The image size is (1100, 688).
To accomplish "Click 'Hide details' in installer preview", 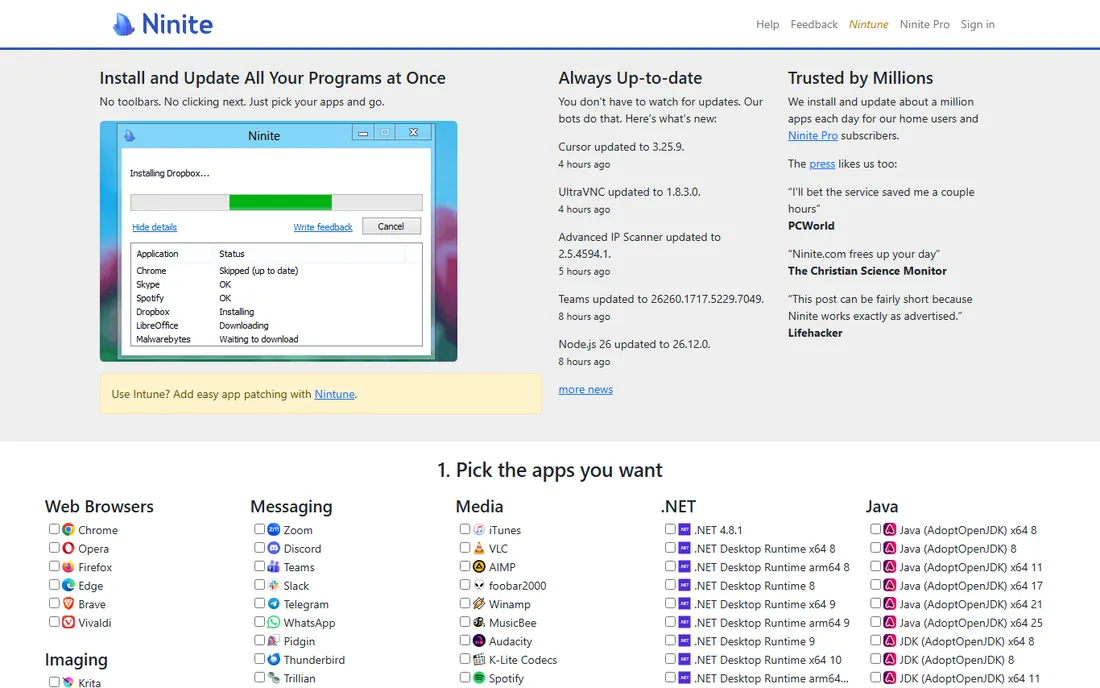I will pos(154,227).
